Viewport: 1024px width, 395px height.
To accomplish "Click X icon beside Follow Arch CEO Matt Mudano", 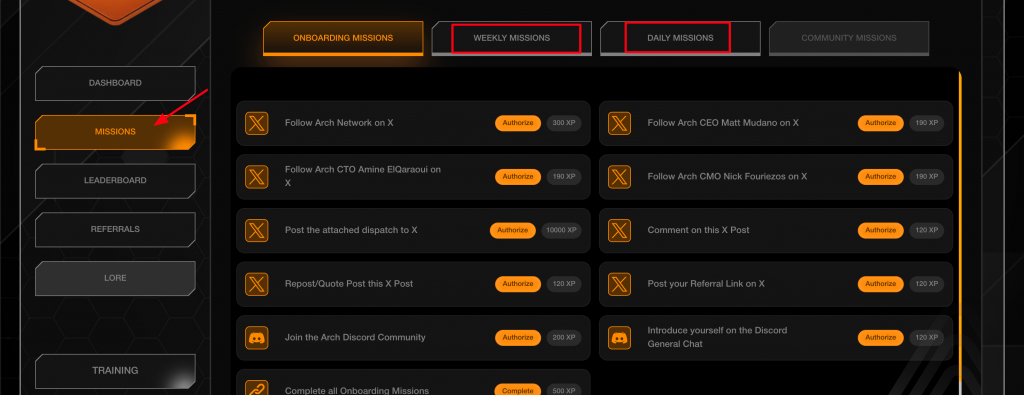I will click(x=619, y=123).
